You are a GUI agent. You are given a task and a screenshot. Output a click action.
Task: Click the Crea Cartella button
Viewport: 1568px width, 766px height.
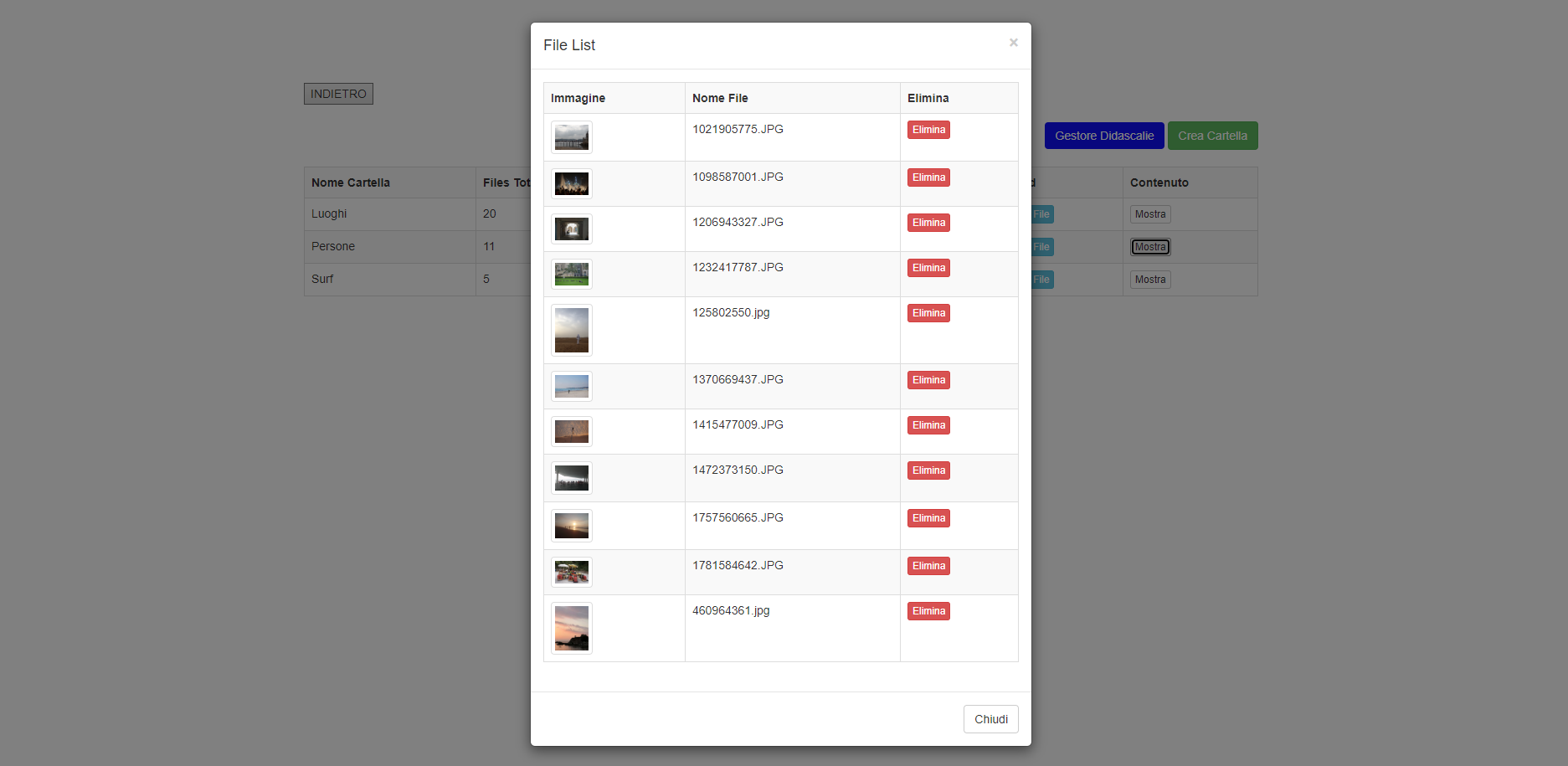[x=1212, y=136]
